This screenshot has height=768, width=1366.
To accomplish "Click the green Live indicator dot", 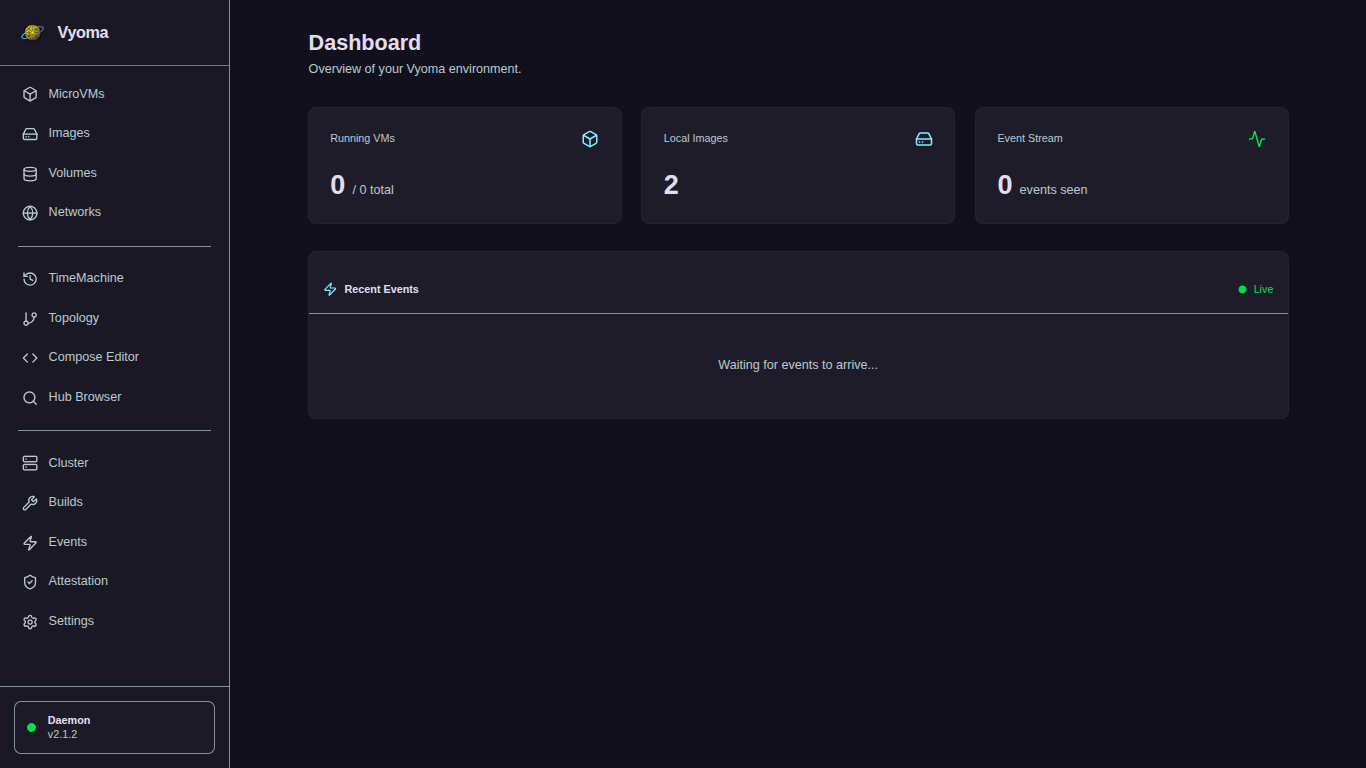I will pos(1242,289).
